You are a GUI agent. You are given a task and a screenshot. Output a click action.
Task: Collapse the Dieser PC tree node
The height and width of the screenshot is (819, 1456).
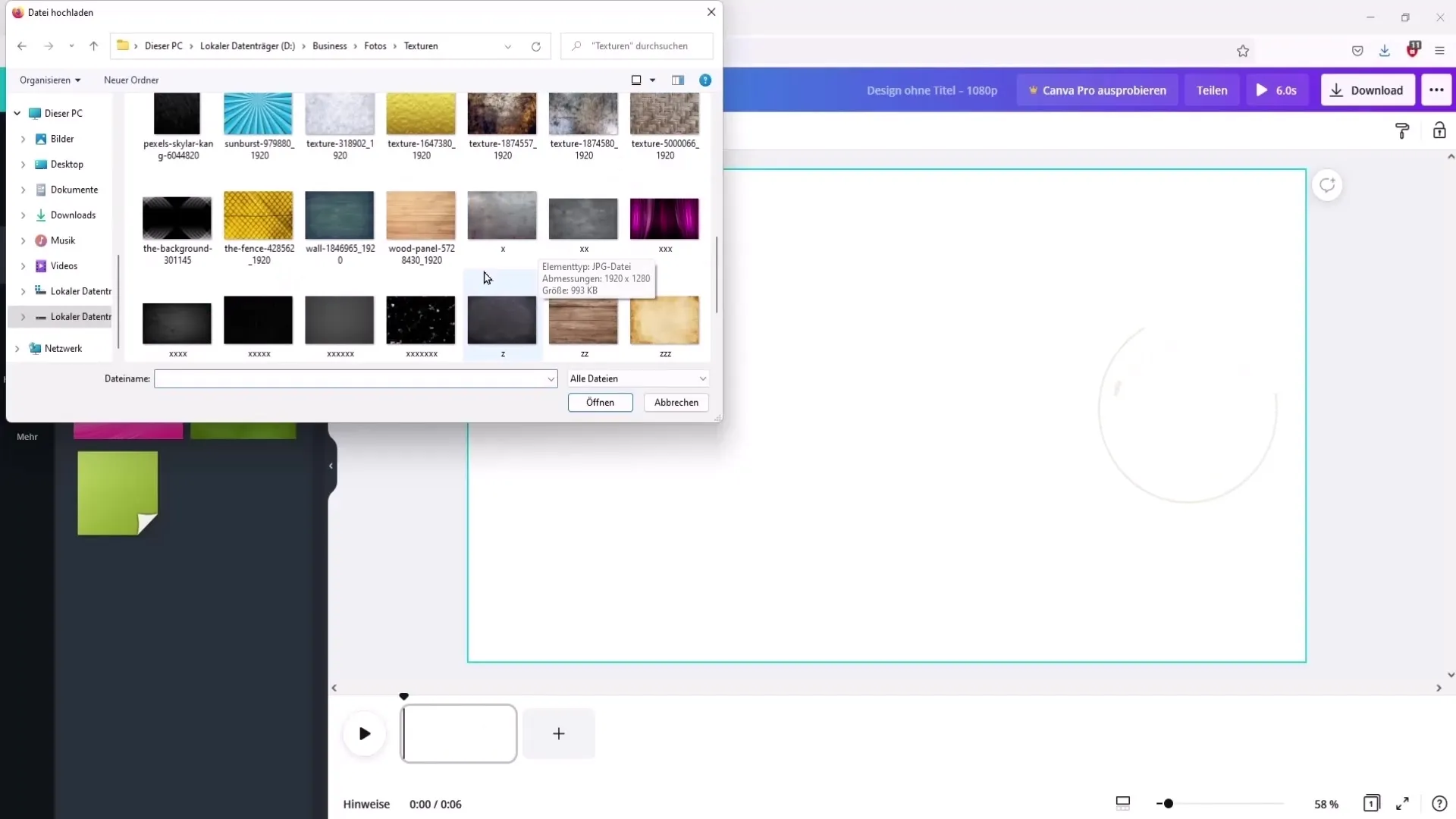tap(17, 113)
